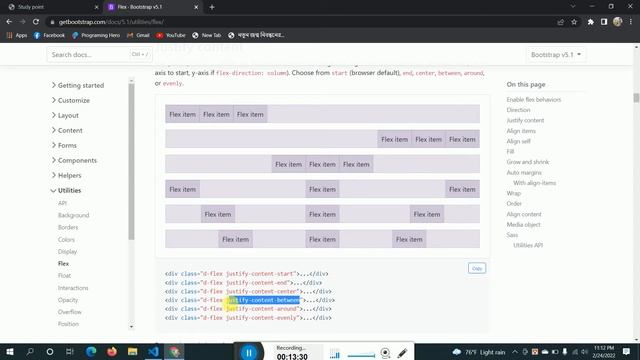Jump to Enable flex behaviors section
The image size is (640, 360).
coord(533,100)
